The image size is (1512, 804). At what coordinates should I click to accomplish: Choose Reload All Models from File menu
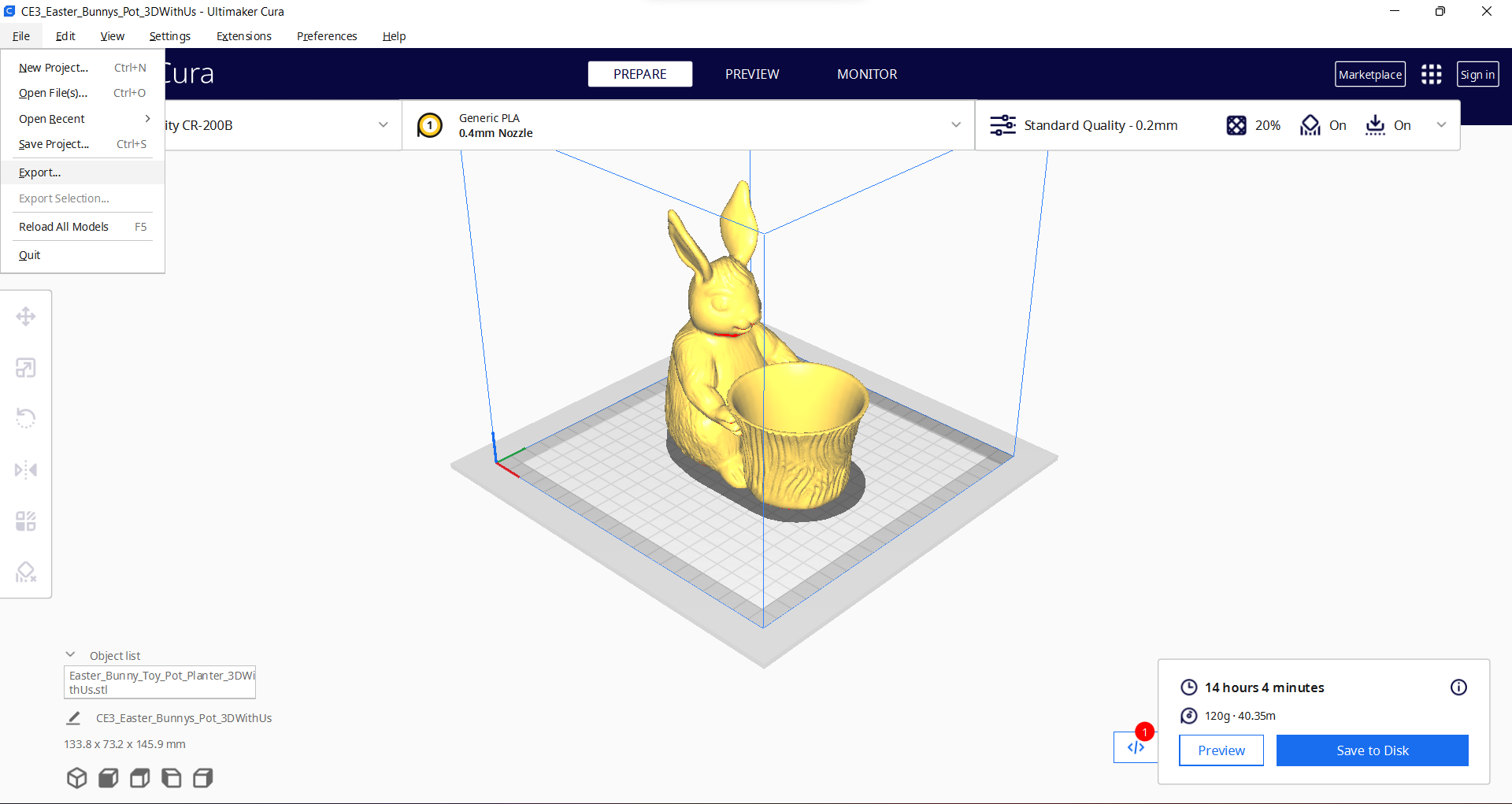coord(83,227)
